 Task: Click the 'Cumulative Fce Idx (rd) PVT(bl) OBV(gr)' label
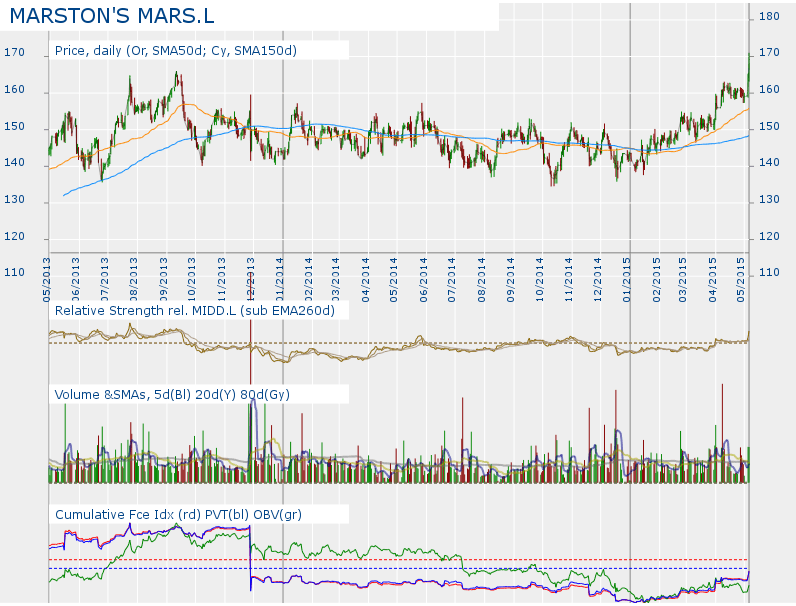click(x=178, y=515)
